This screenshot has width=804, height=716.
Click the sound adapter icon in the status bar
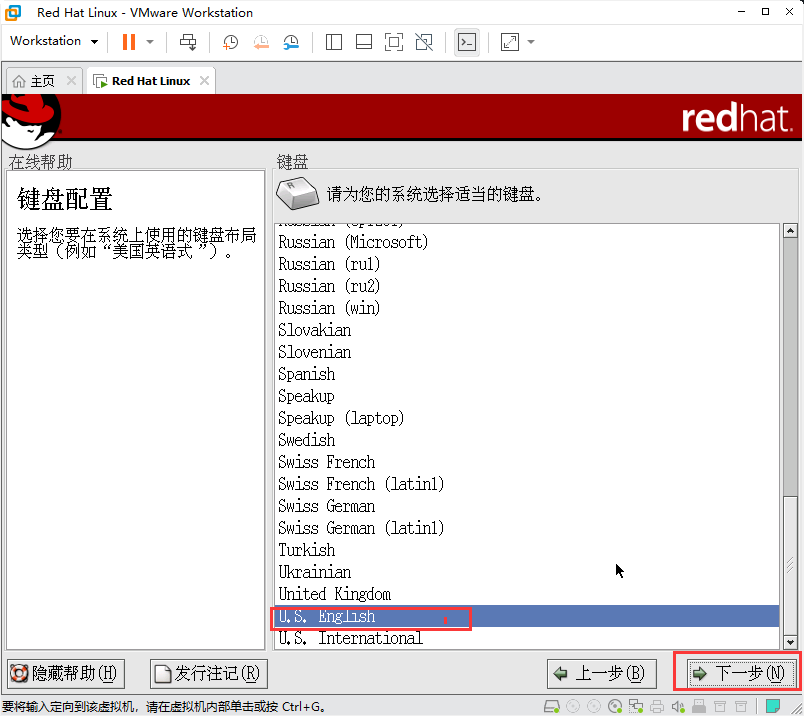coord(677,706)
